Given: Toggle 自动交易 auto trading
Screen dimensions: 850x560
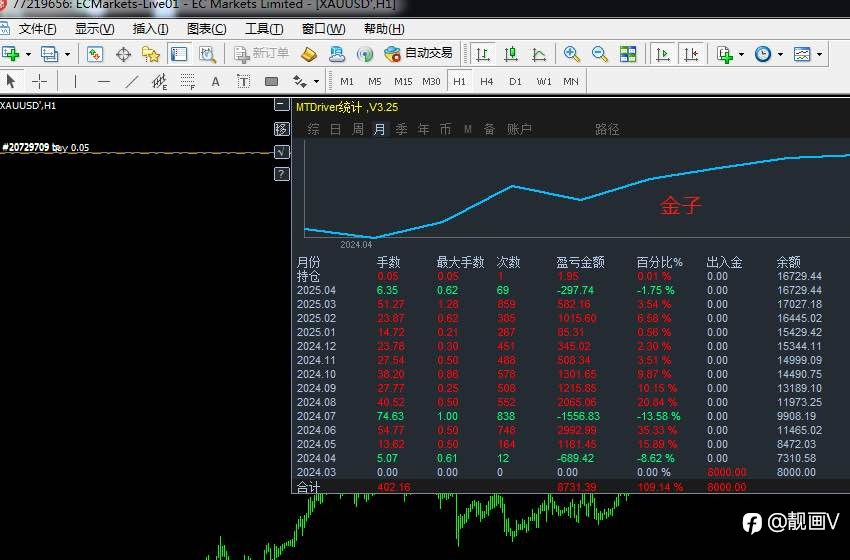Looking at the screenshot, I should (x=418, y=53).
